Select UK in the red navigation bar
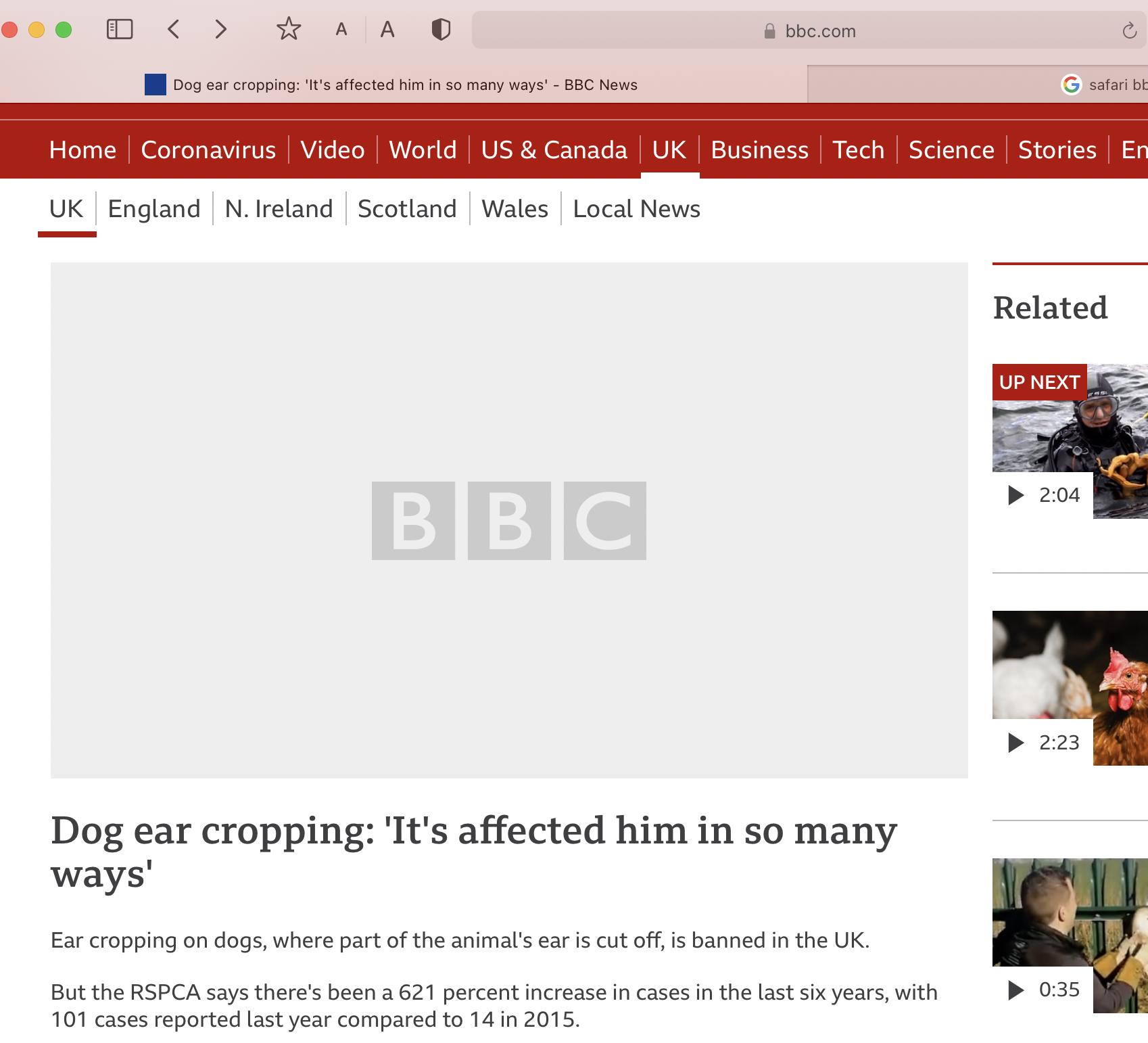This screenshot has width=1148, height=1043. point(669,149)
